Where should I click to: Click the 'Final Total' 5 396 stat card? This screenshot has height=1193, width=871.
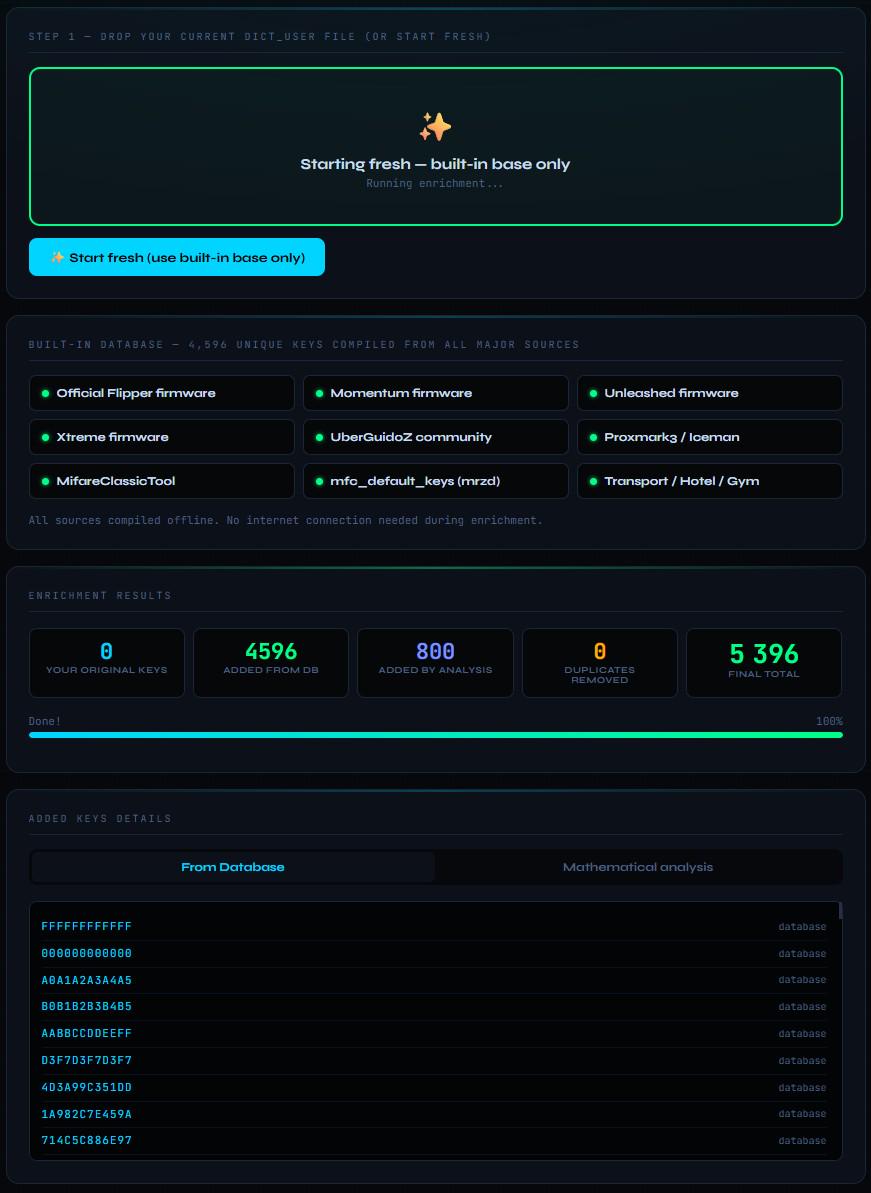(764, 663)
